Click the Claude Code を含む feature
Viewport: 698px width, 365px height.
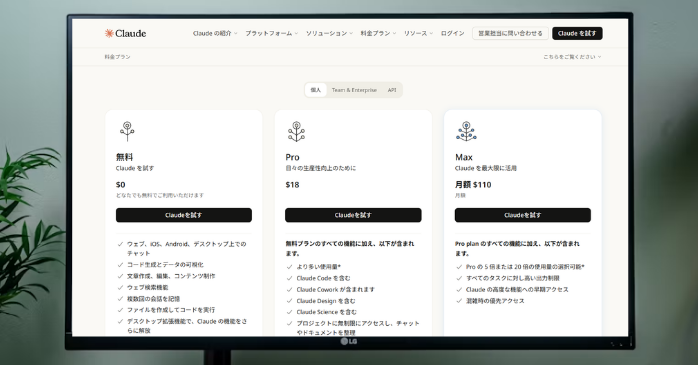(x=324, y=278)
